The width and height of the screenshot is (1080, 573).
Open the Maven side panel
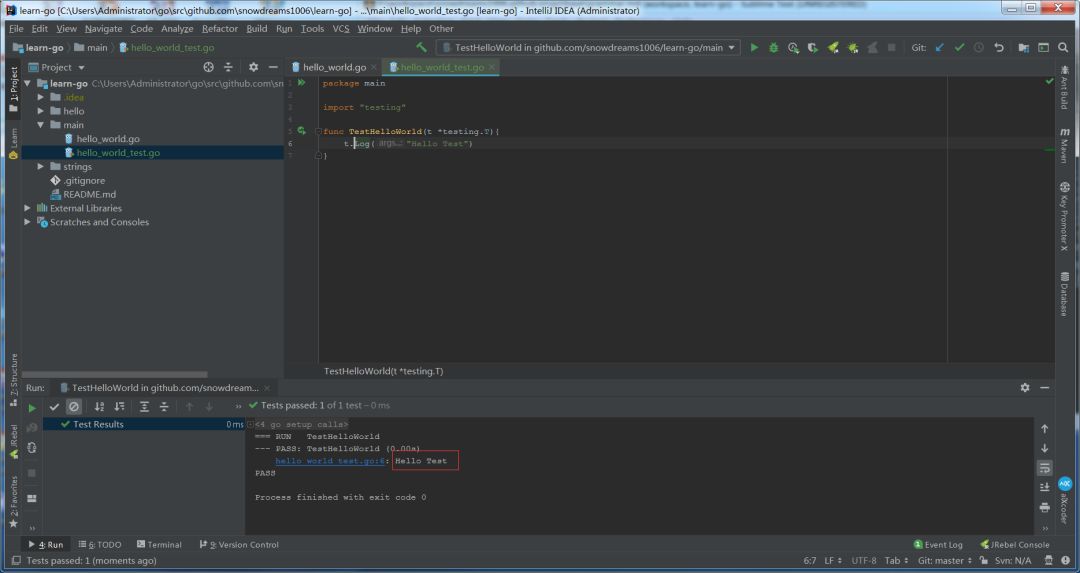(1064, 145)
